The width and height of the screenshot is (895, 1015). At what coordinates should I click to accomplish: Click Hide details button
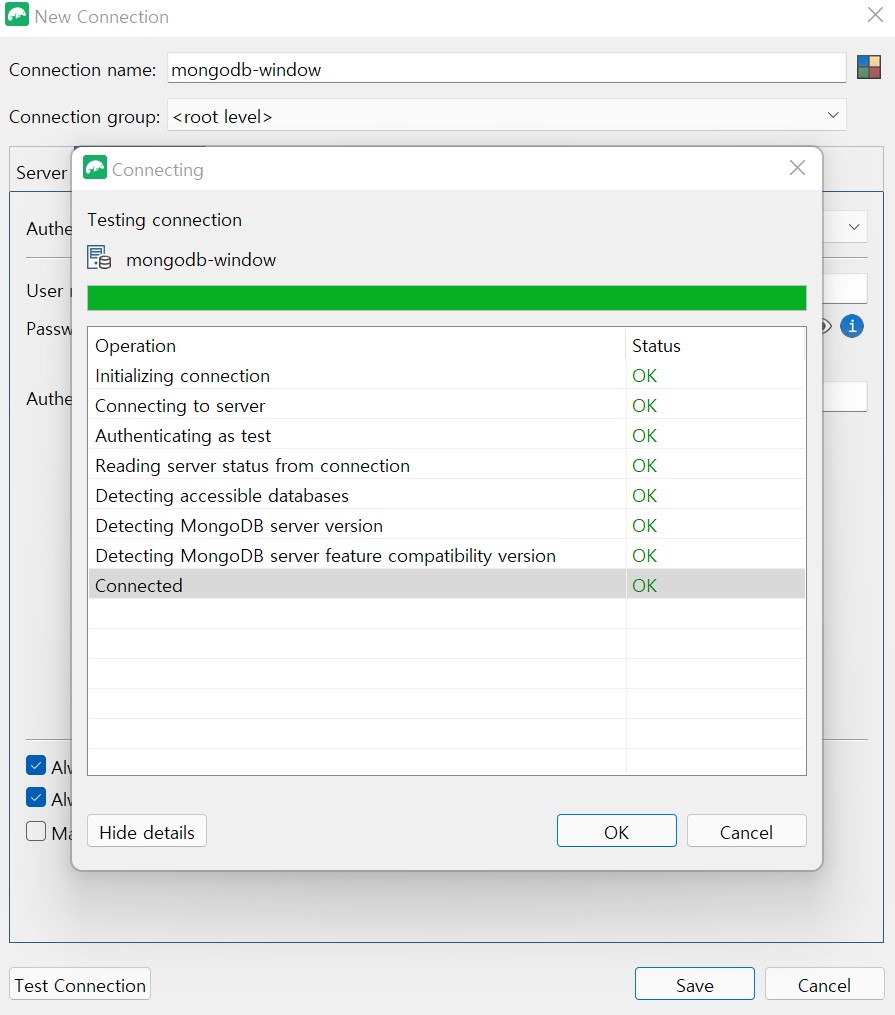(x=147, y=831)
